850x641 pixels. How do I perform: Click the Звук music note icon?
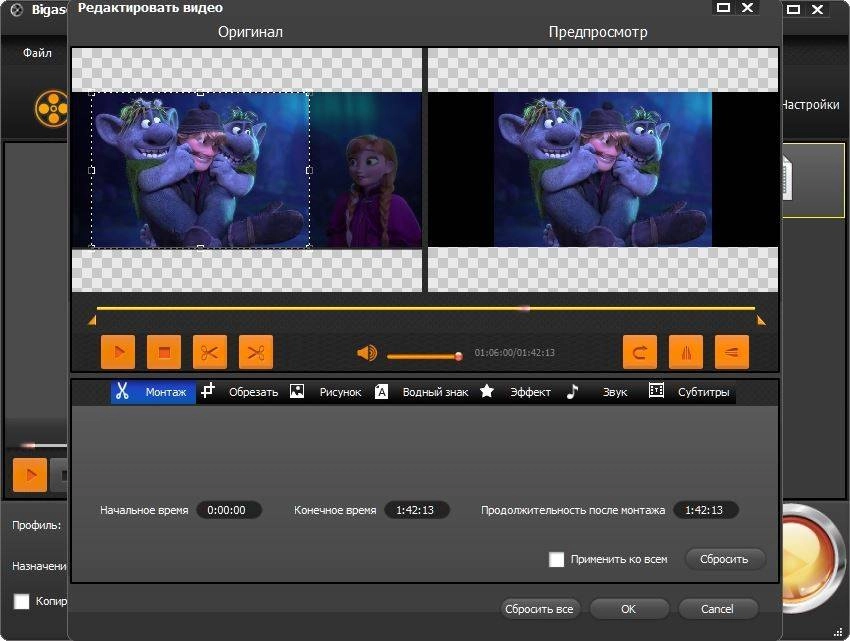pos(572,391)
